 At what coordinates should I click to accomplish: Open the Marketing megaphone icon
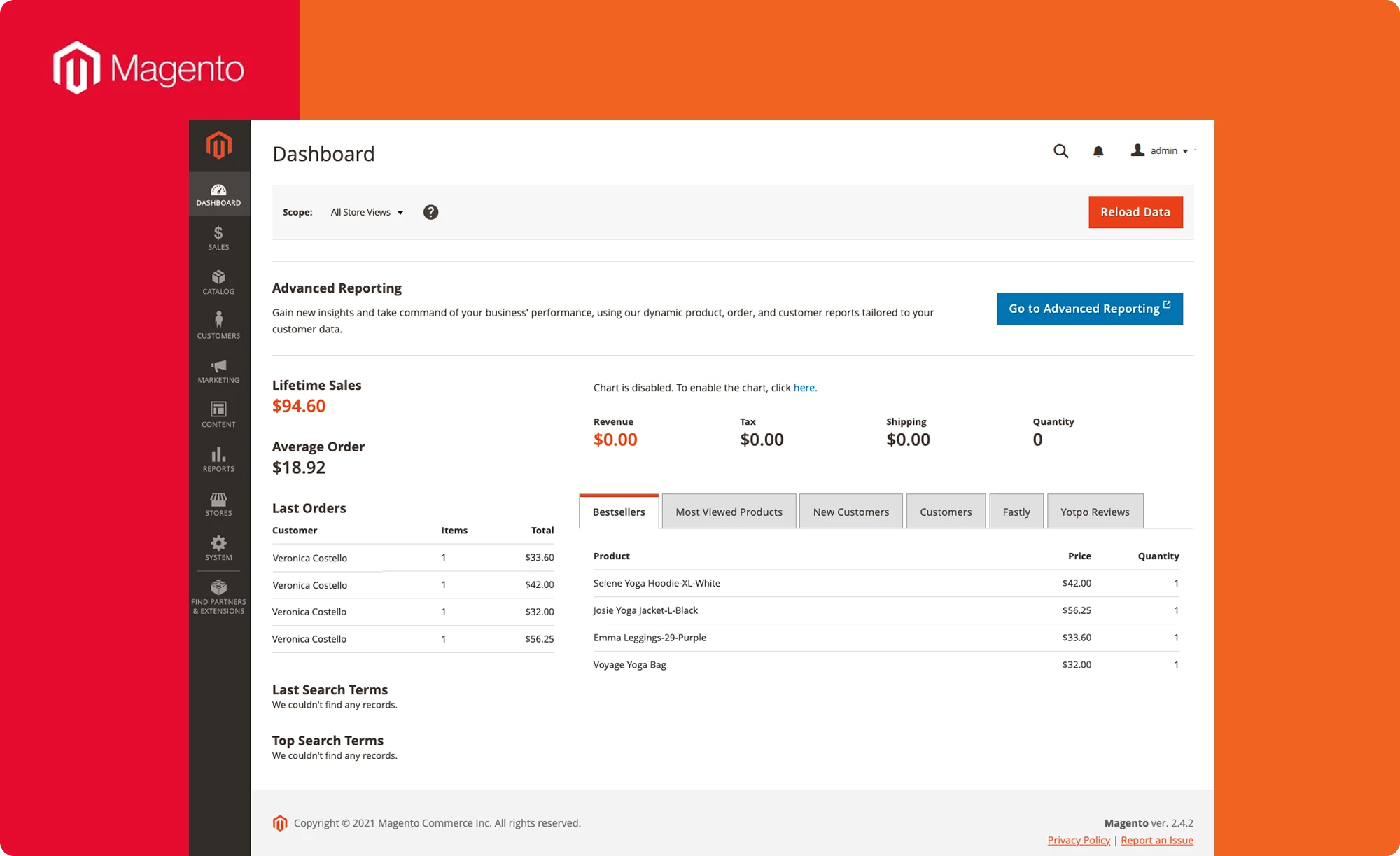[219, 366]
